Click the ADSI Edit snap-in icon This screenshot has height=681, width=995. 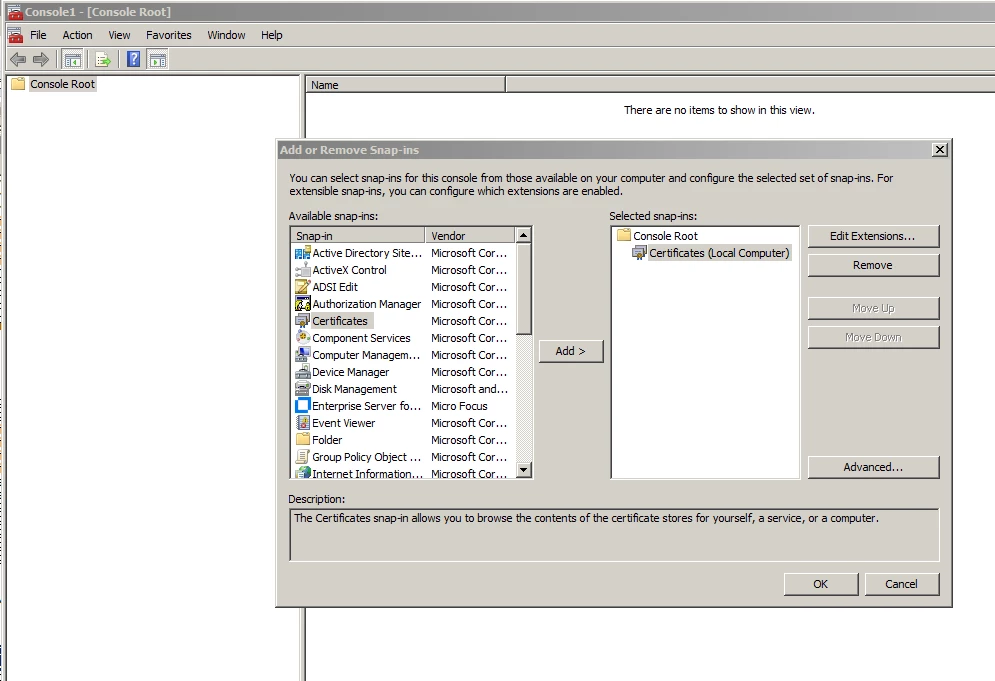point(303,287)
